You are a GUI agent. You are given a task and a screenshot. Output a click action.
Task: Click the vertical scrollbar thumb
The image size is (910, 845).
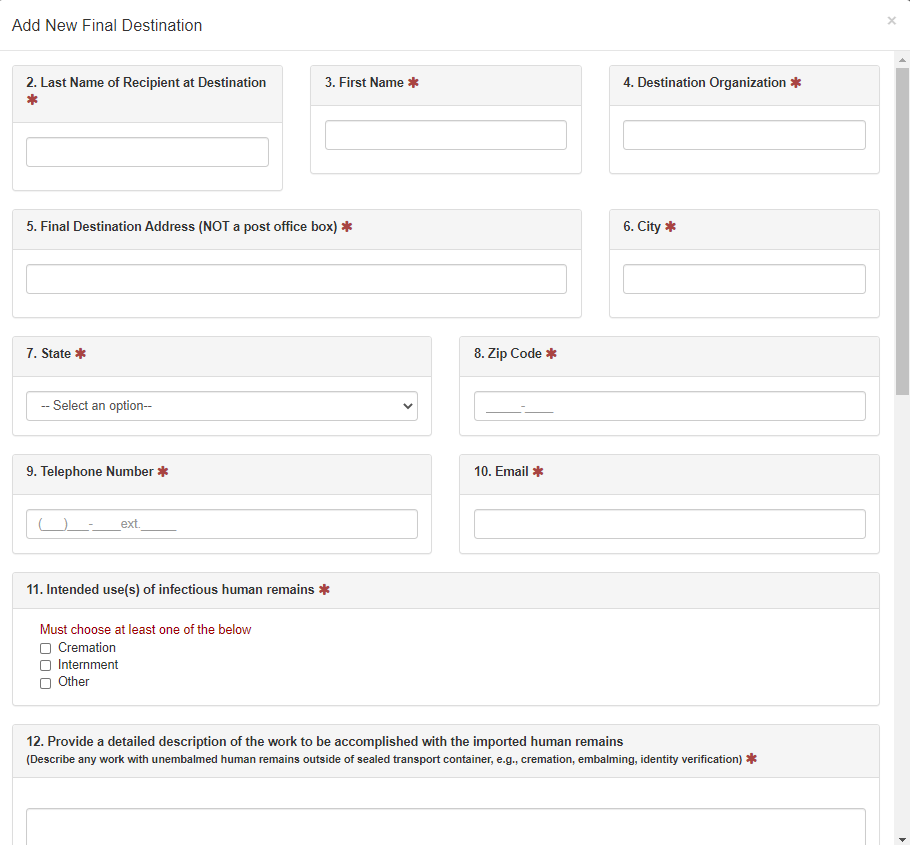click(x=902, y=230)
